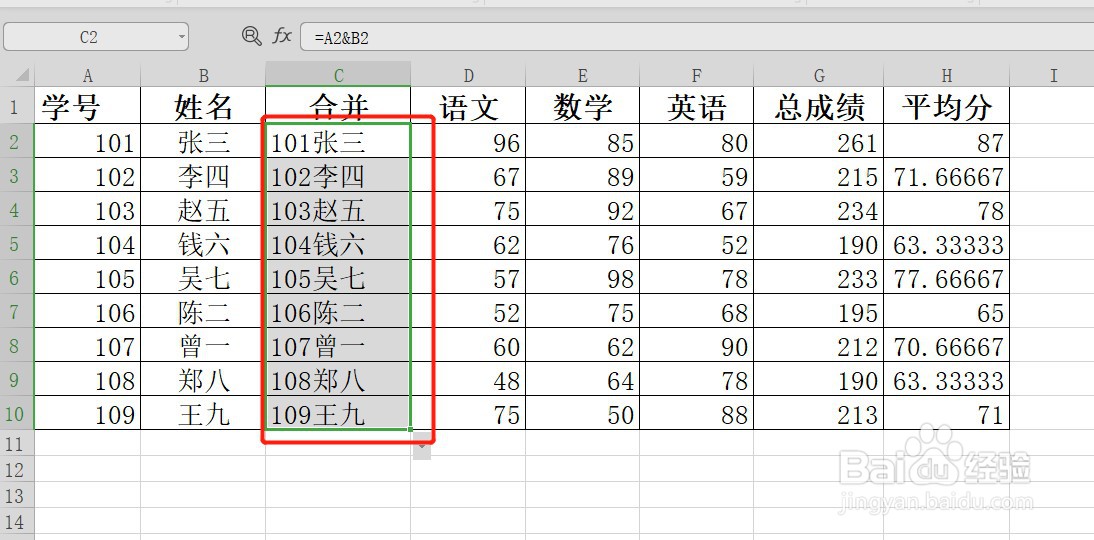
Task: Open the Name Box dropdown arrow
Action: (x=182, y=36)
